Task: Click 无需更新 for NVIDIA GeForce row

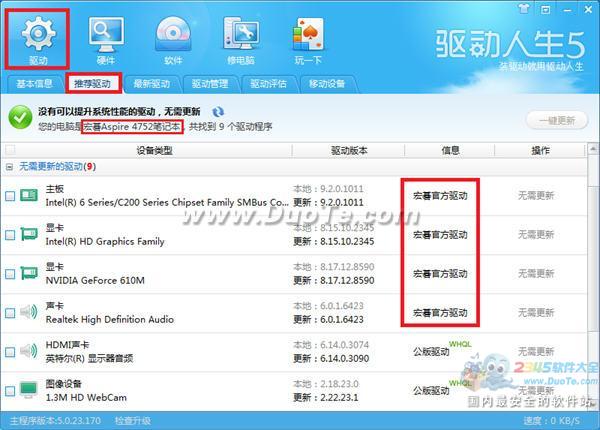Action: point(536,274)
